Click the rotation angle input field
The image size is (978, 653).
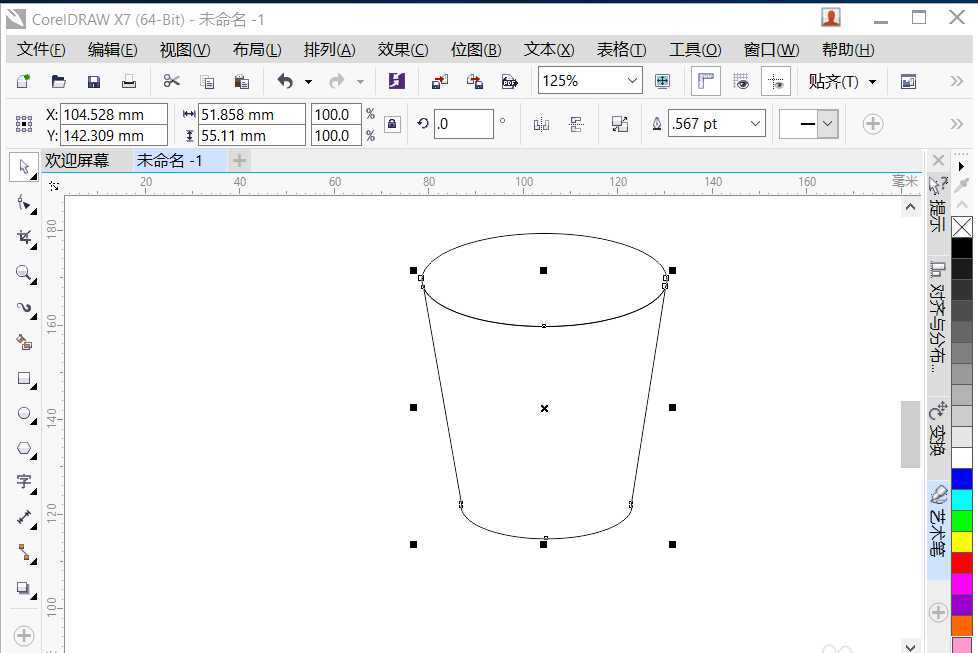pyautogui.click(x=463, y=124)
